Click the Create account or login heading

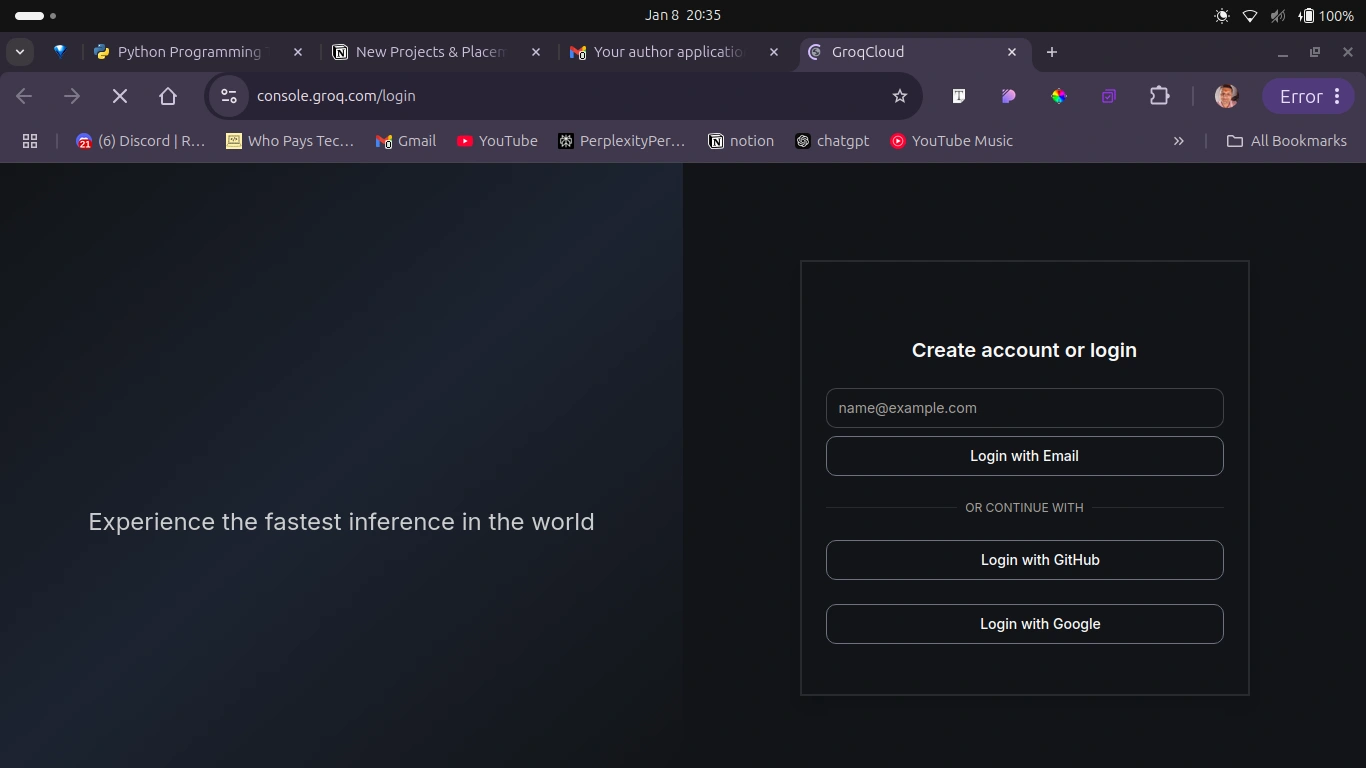tap(1024, 350)
